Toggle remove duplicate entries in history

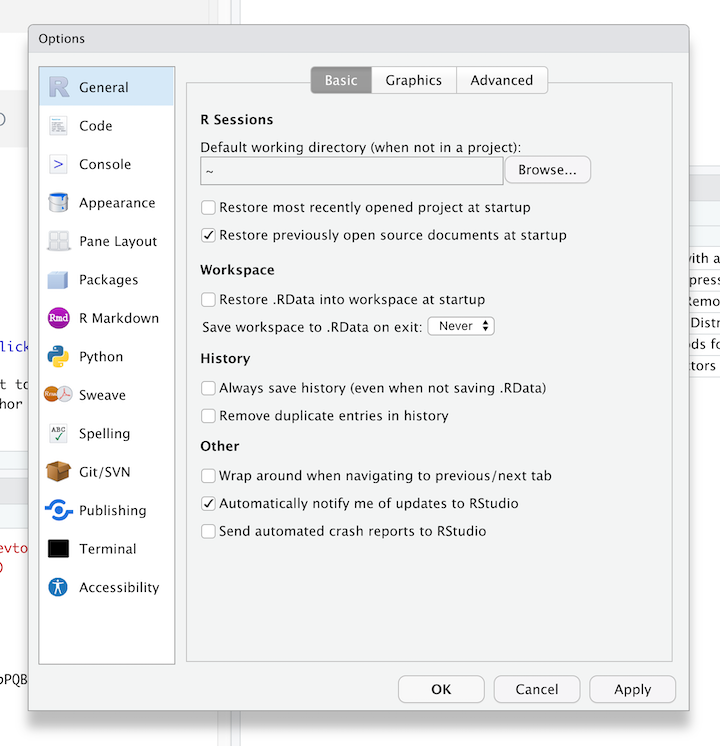(209, 416)
